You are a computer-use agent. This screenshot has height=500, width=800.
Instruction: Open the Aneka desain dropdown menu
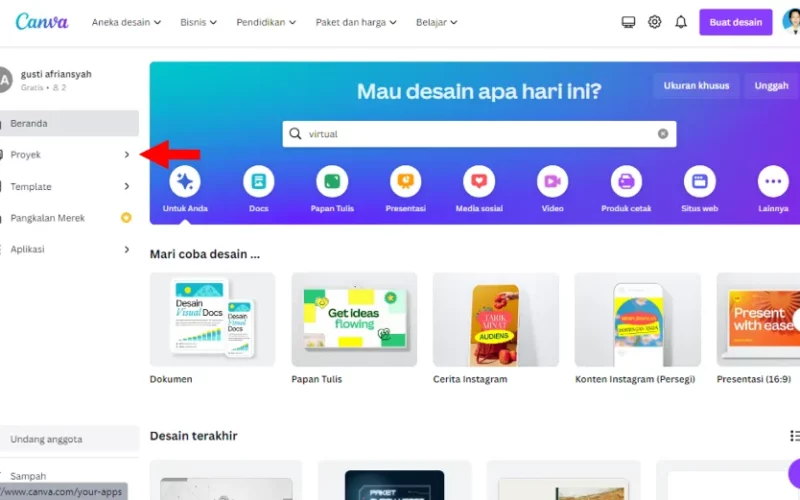pos(126,22)
